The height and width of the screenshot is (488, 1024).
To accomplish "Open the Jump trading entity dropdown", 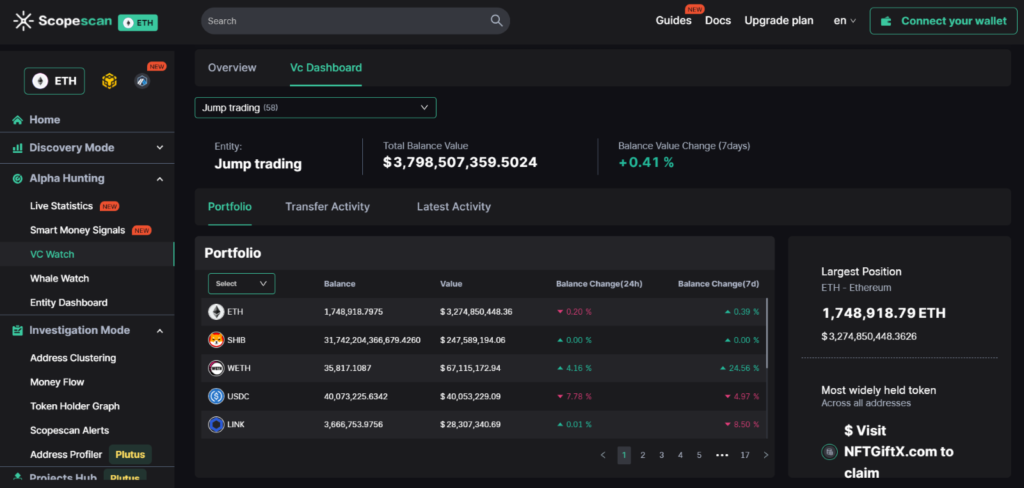I will [x=315, y=107].
